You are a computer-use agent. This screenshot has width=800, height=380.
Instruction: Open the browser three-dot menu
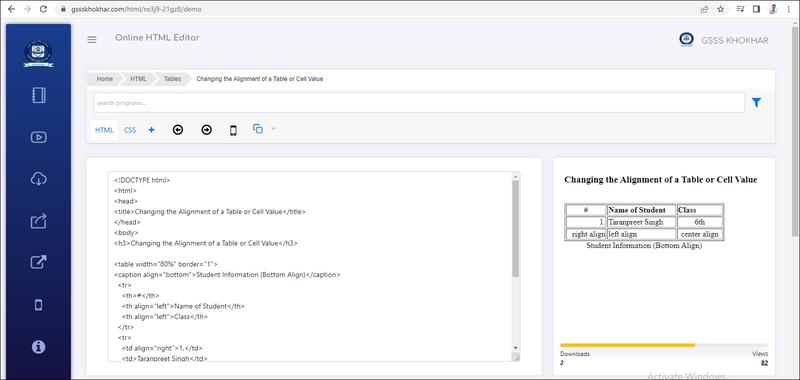coord(790,9)
